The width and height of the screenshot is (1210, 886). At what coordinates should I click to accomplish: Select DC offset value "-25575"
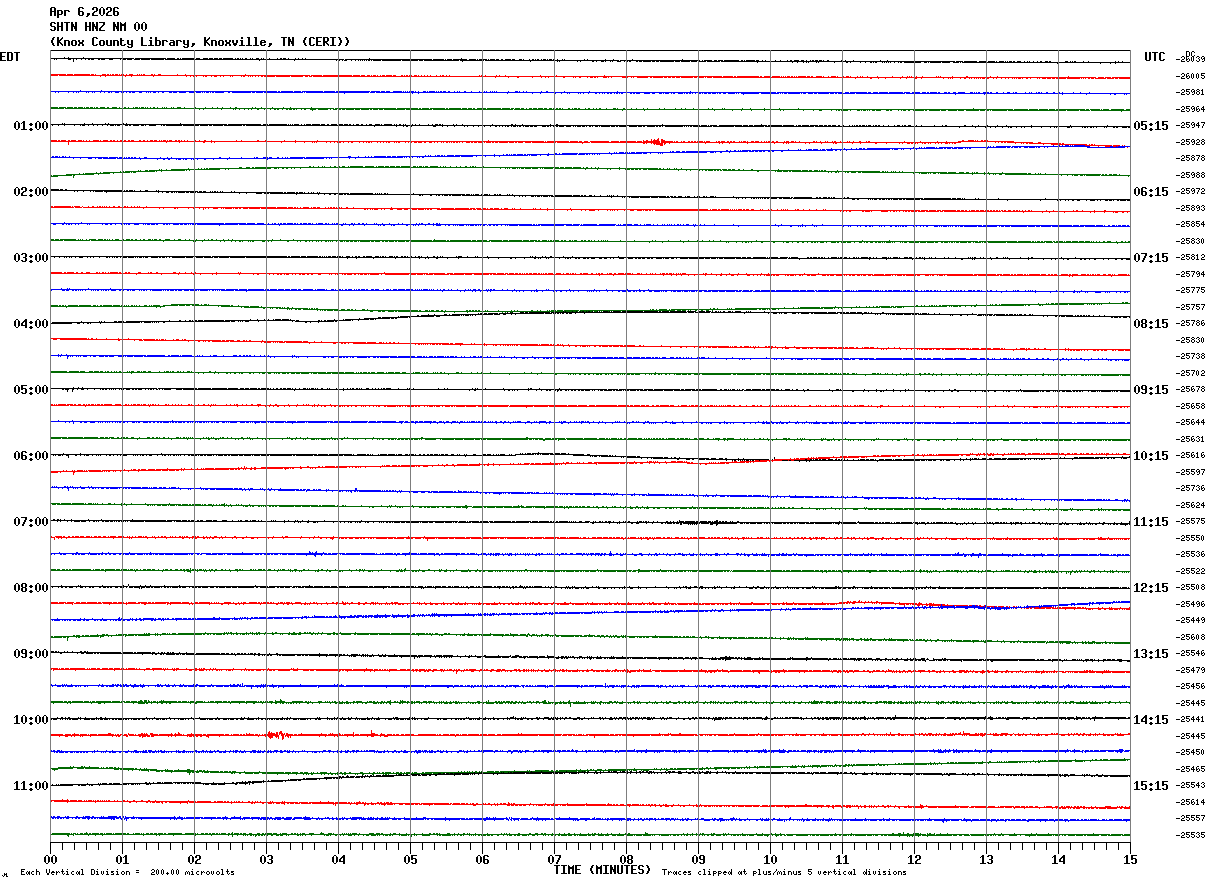pos(1191,522)
